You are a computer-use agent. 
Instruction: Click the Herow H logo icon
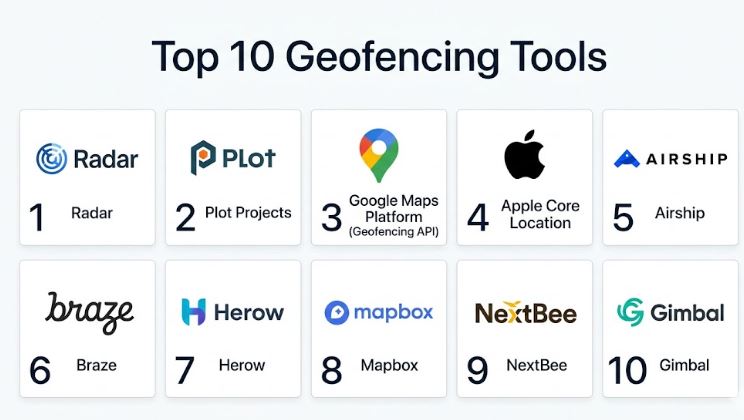(x=194, y=312)
